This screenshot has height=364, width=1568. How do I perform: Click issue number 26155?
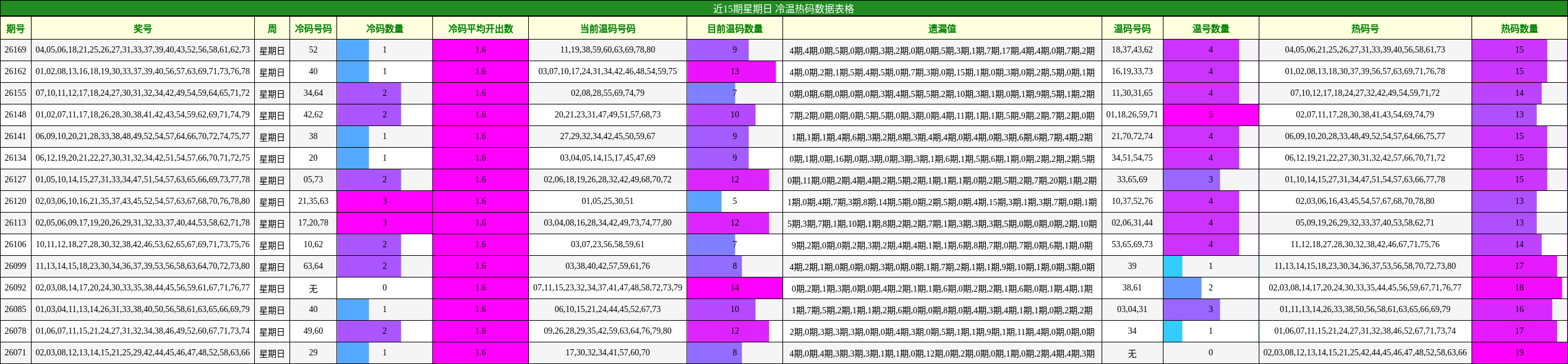click(15, 93)
